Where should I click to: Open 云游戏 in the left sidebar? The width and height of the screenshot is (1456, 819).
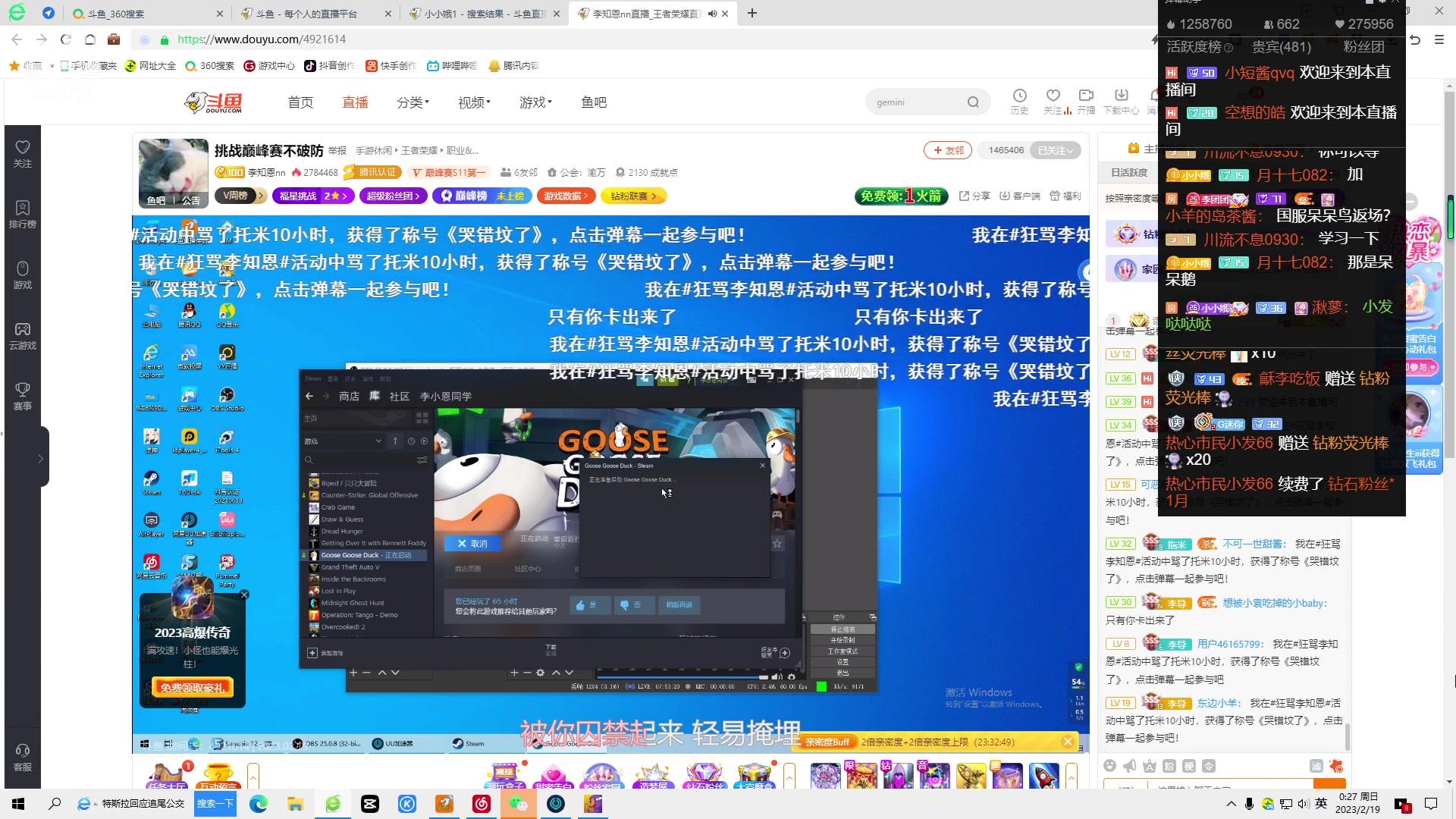(x=23, y=336)
